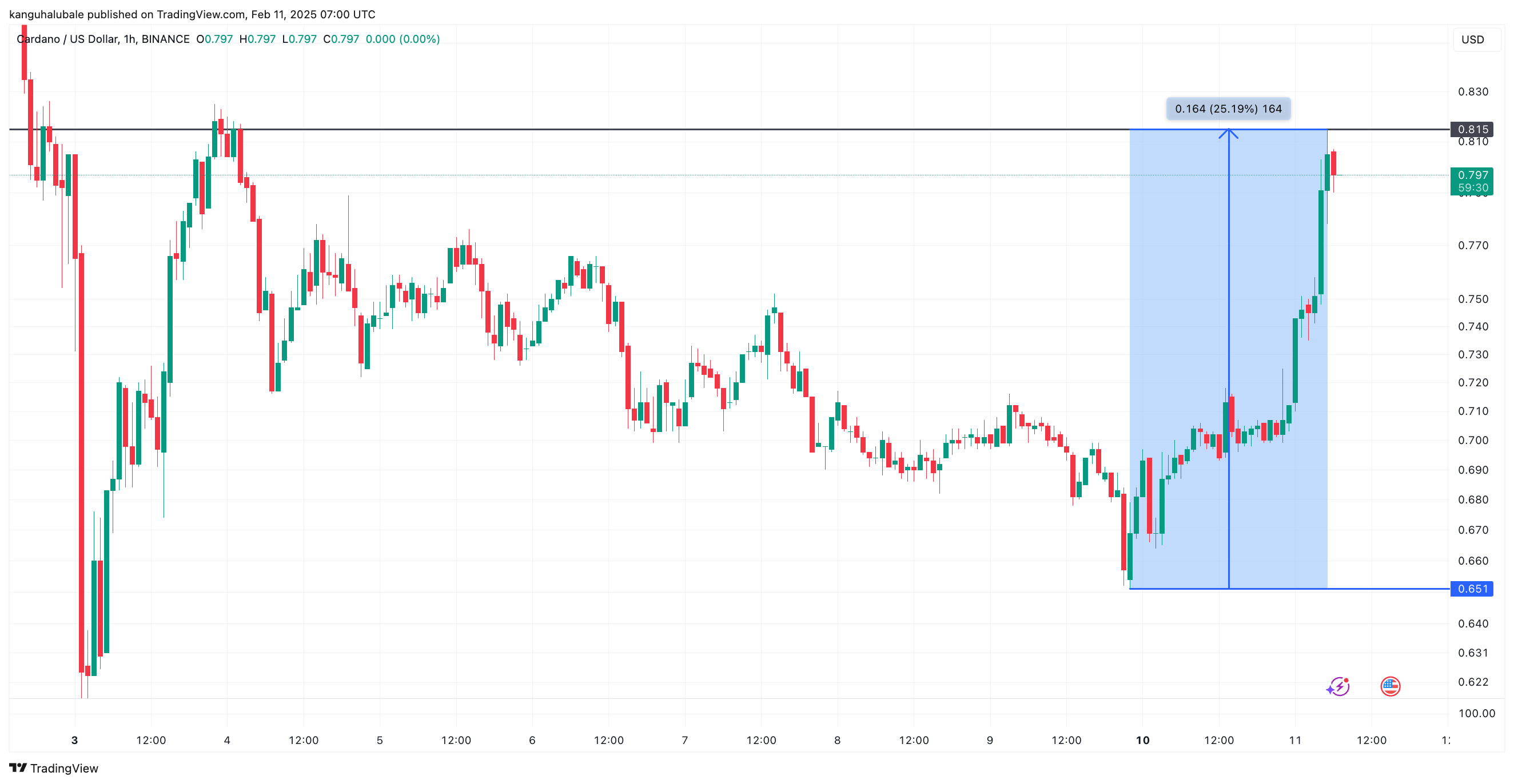Click the US flag economic event icon
The image size is (1514, 784).
[x=1390, y=686]
